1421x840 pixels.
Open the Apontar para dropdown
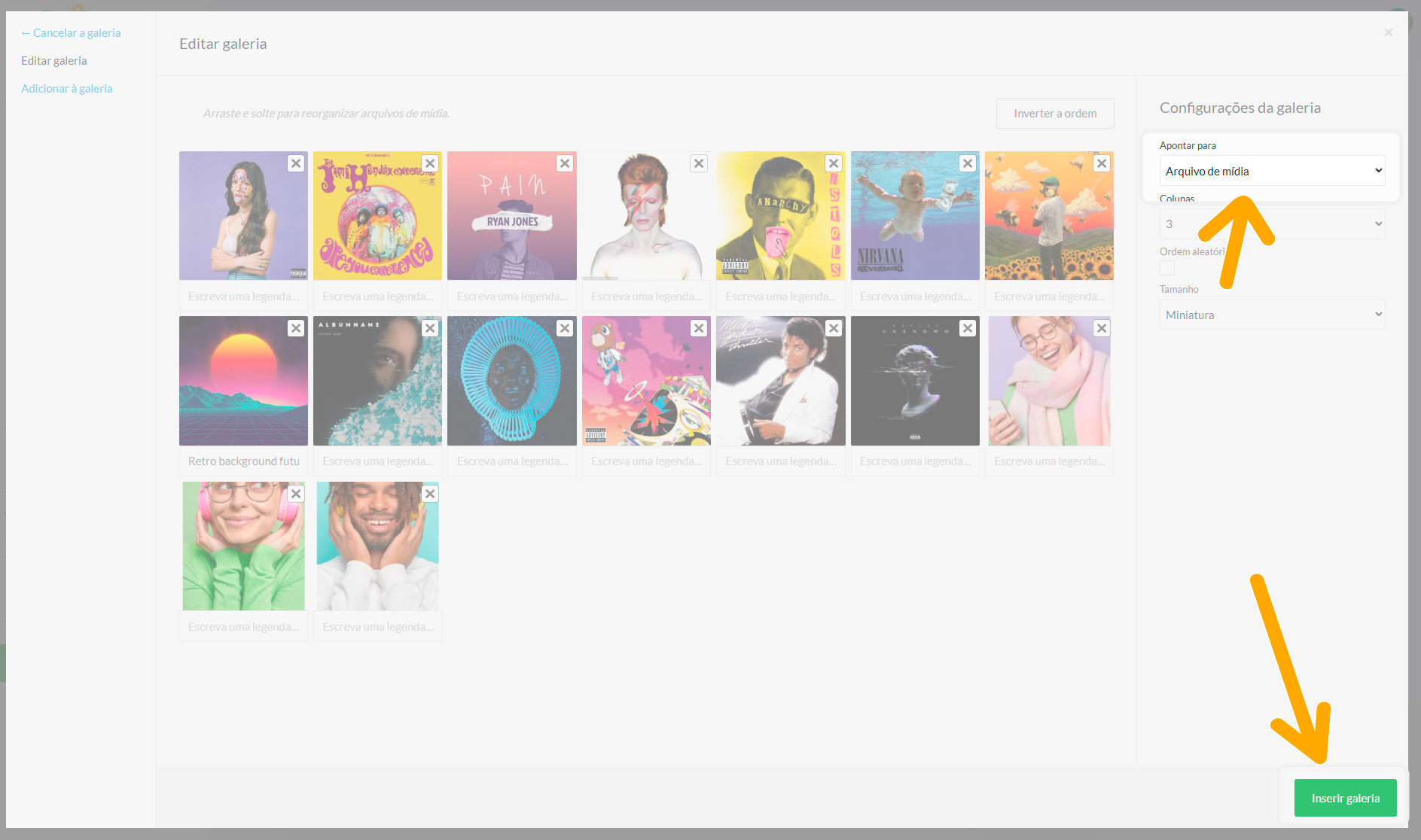pos(1272,171)
